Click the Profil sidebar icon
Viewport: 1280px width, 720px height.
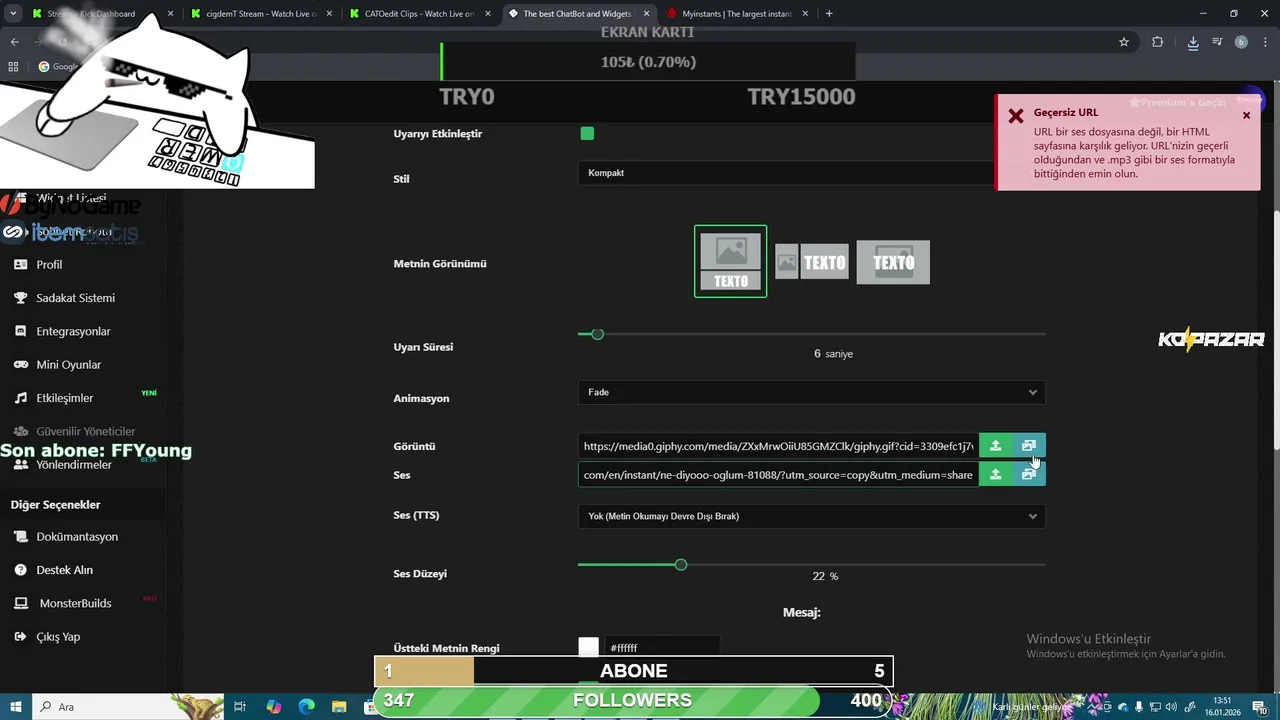point(20,264)
